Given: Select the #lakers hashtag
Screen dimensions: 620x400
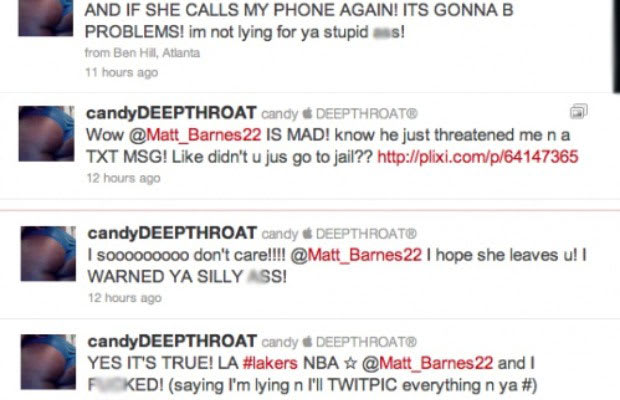Looking at the screenshot, I should 270,363.
